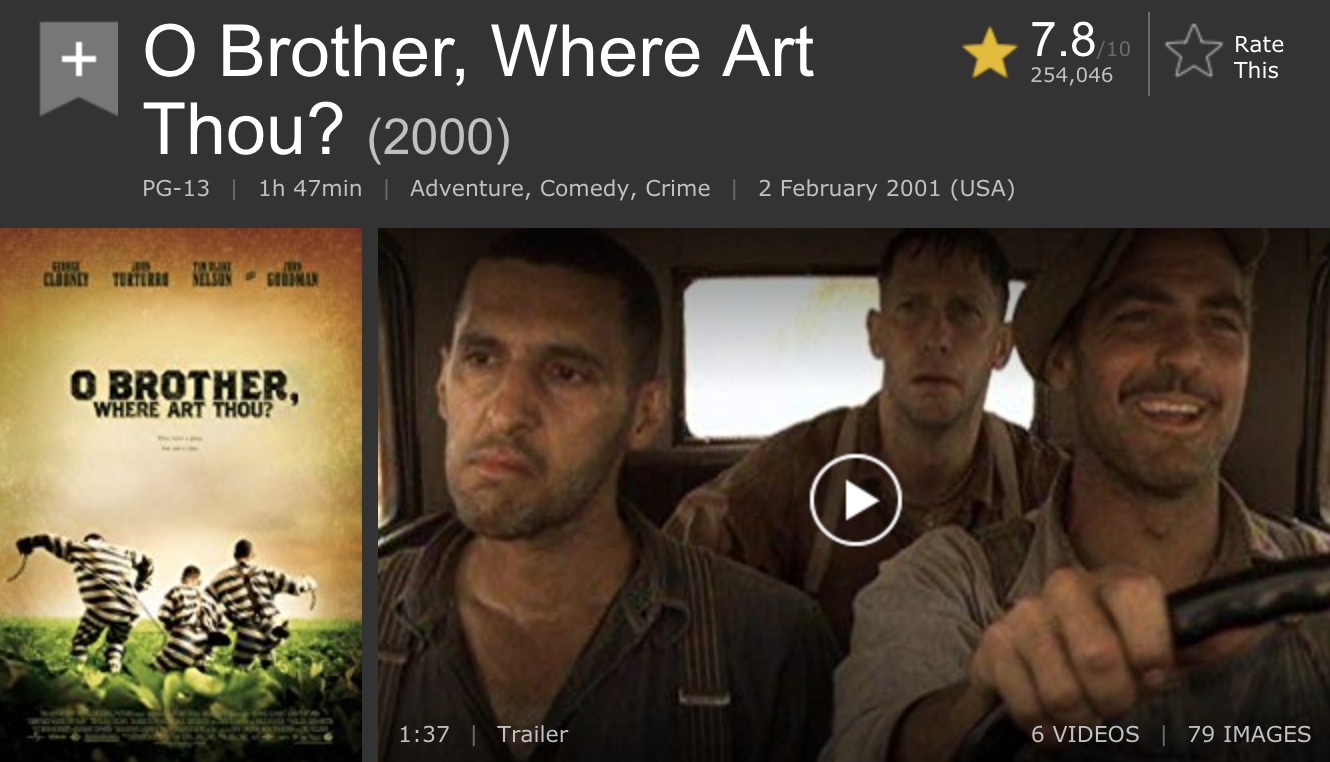Click the Rate This label

click(x=1258, y=57)
